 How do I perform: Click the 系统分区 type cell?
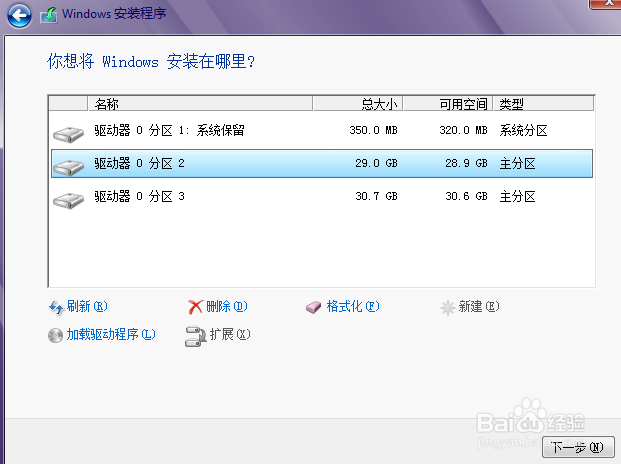[x=523, y=130]
